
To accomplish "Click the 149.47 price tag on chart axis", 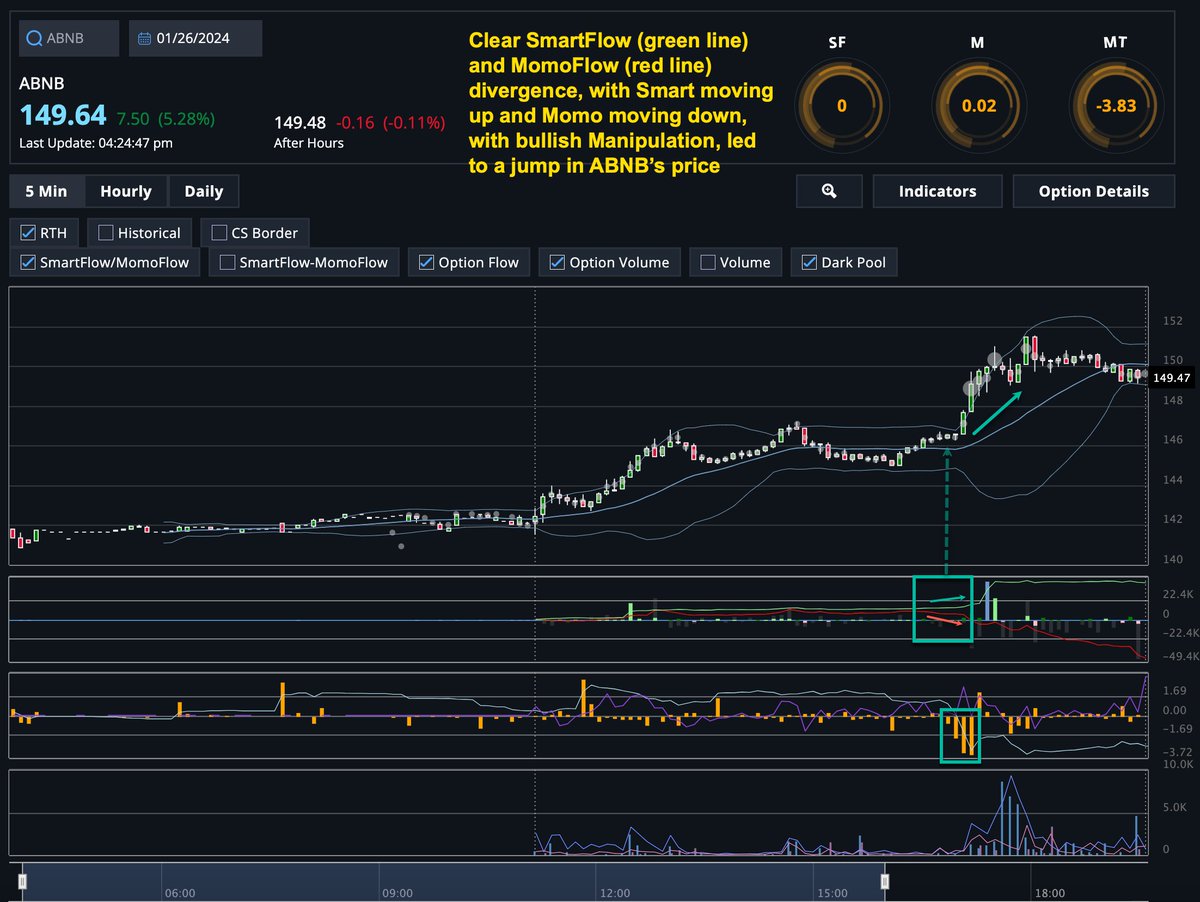I will pyautogui.click(x=1170, y=378).
